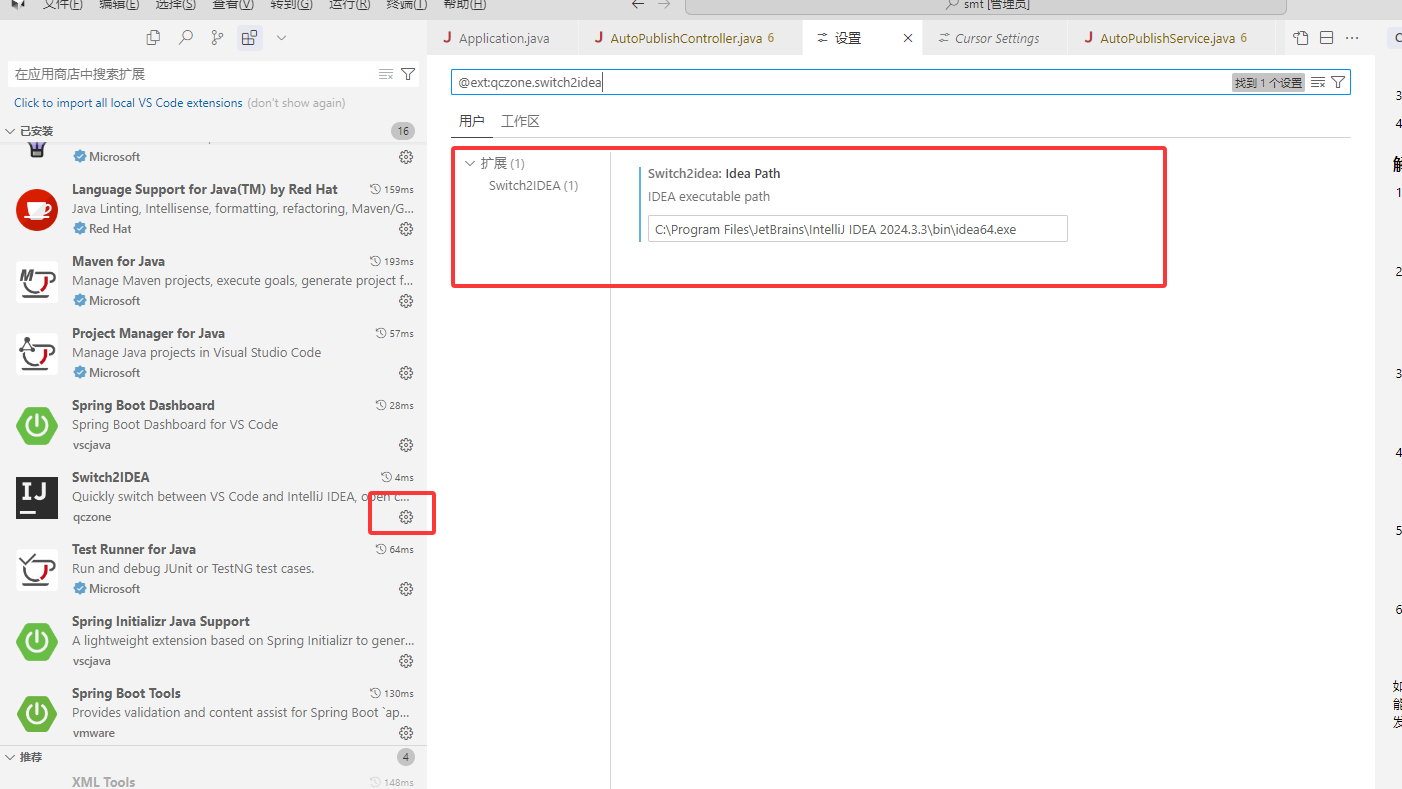Click the (don't show again) link
This screenshot has height=789, width=1402.
[296, 103]
